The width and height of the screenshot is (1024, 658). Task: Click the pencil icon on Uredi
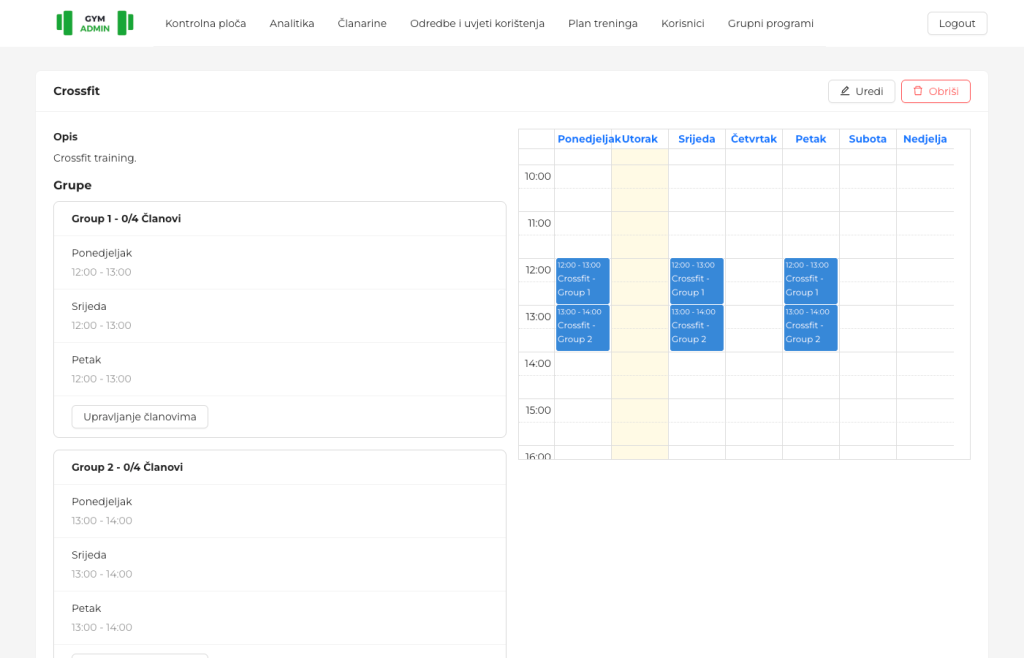[845, 91]
